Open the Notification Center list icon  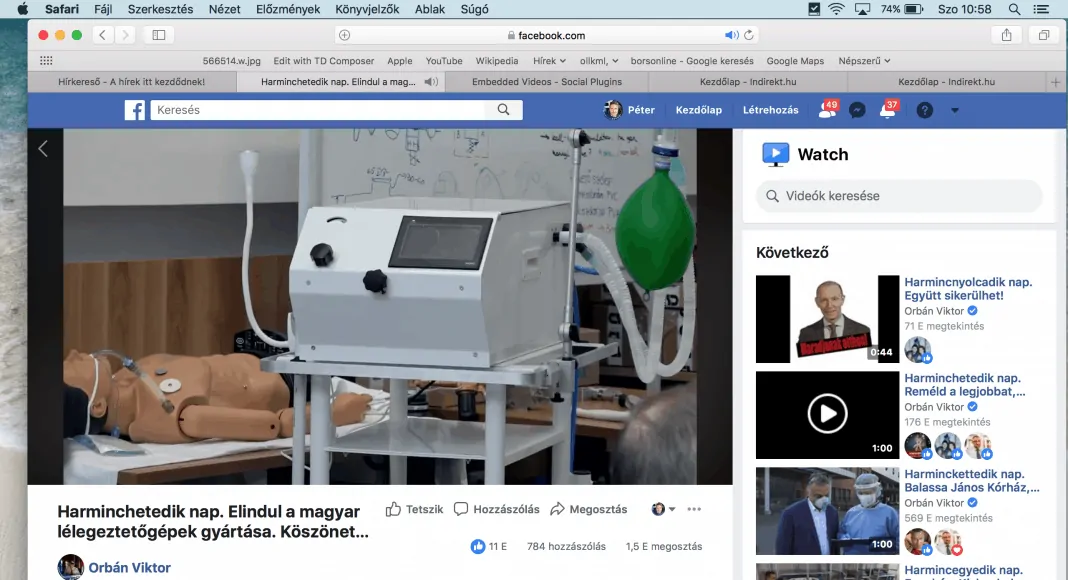click(x=1041, y=9)
